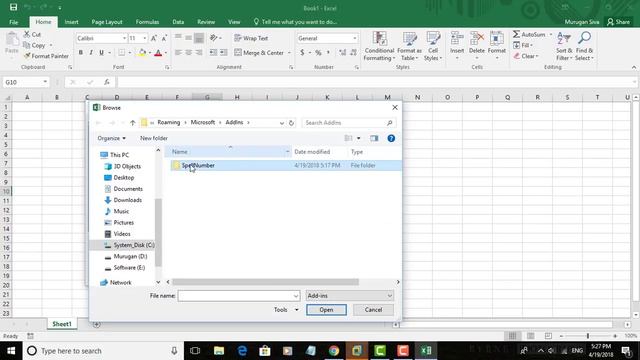
Task: Select the Format Painter tool
Action: tap(46, 56)
